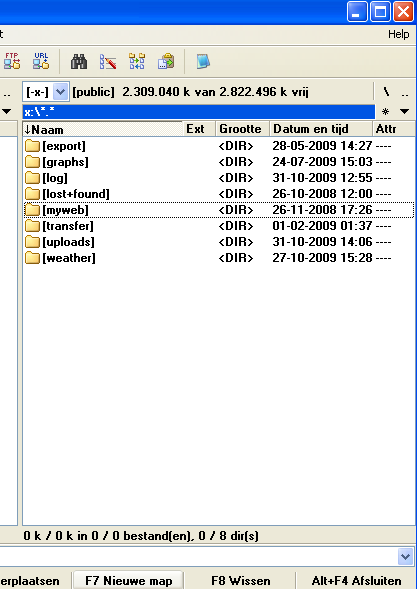Expand the command line history dropdown
Screen dimensions: 417x589
[x=405, y=556]
